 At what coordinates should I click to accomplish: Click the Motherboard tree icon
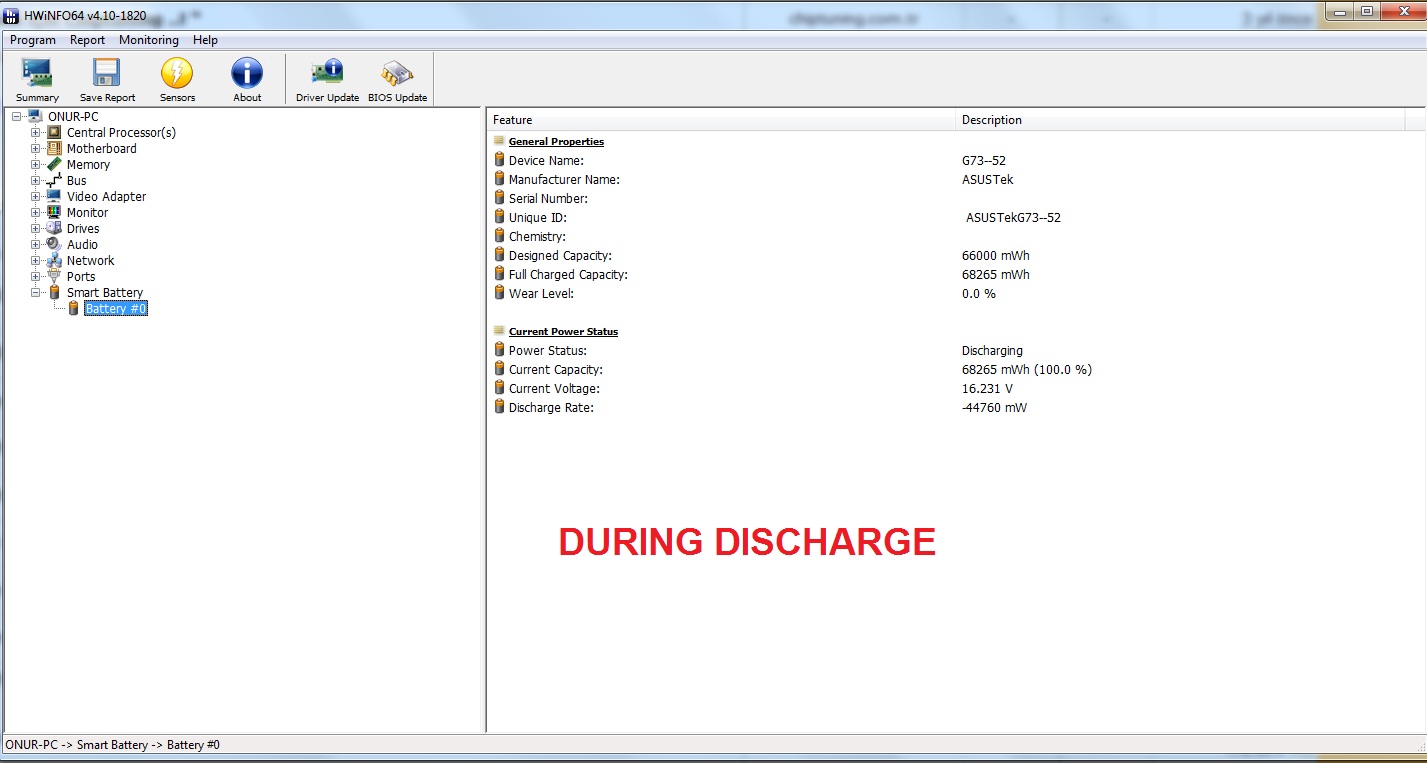coord(54,149)
